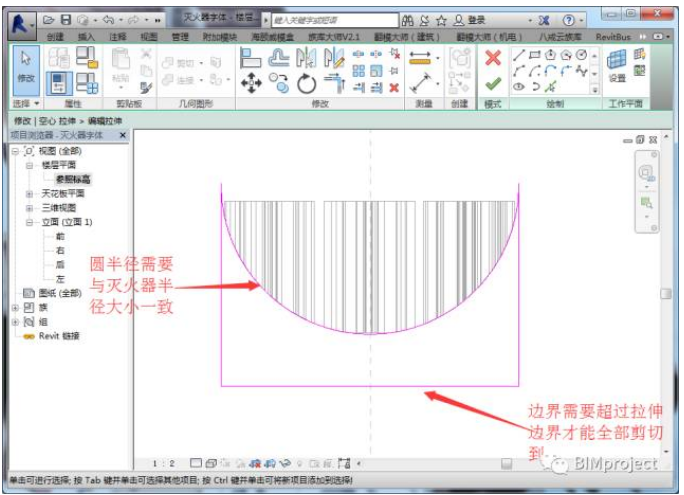
Task: Click the 设置 work plane icon
Action: tap(617, 66)
